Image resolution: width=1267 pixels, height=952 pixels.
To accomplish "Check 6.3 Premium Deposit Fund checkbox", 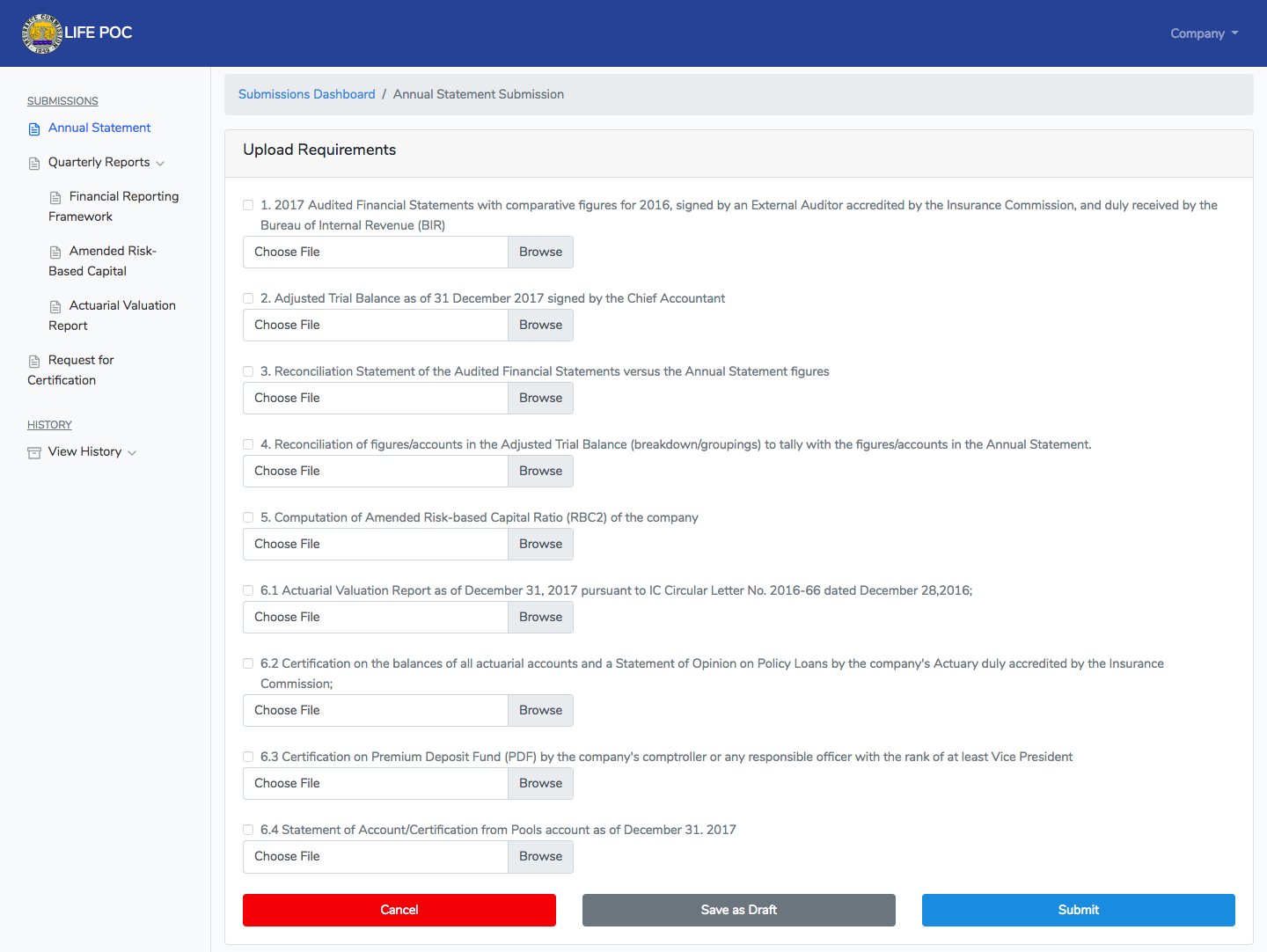I will [x=248, y=757].
